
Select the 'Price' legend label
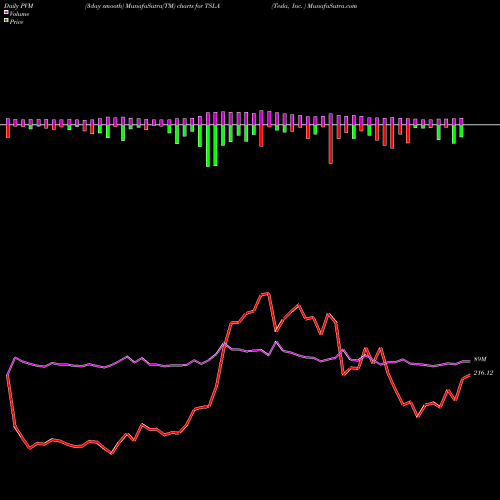pyautogui.click(x=16, y=22)
